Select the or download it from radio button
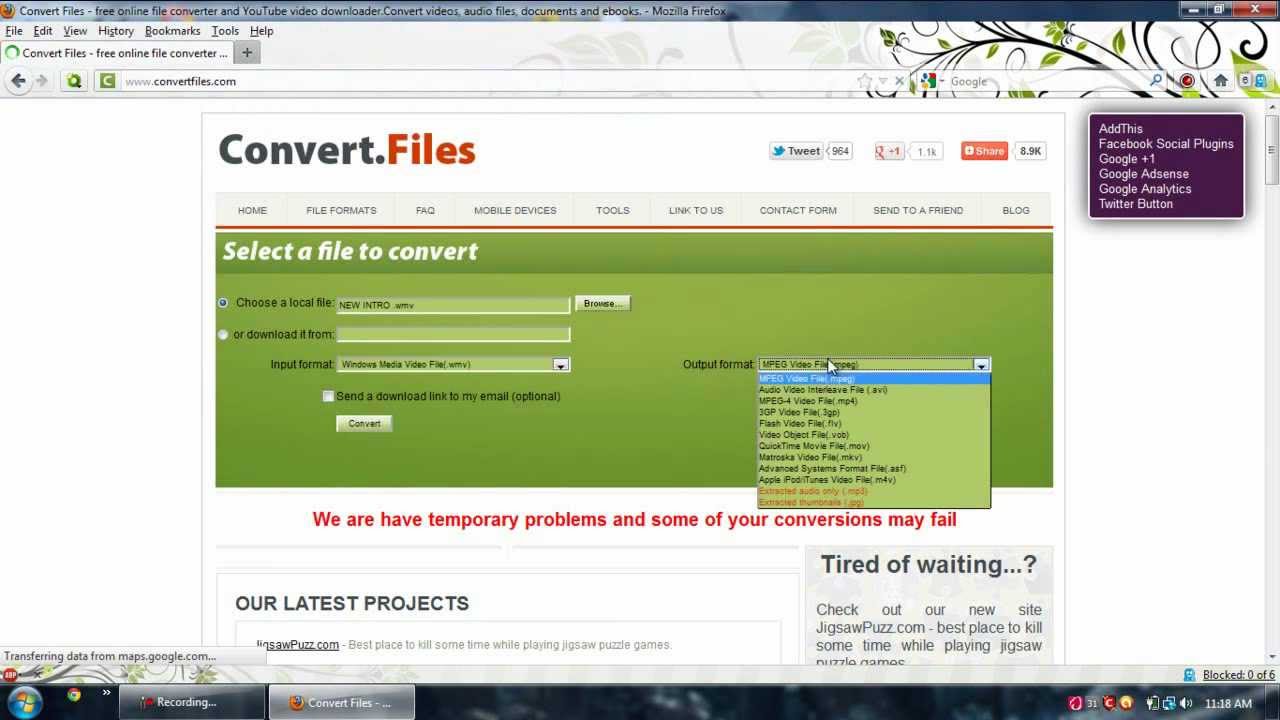The width and height of the screenshot is (1280, 720). point(223,334)
